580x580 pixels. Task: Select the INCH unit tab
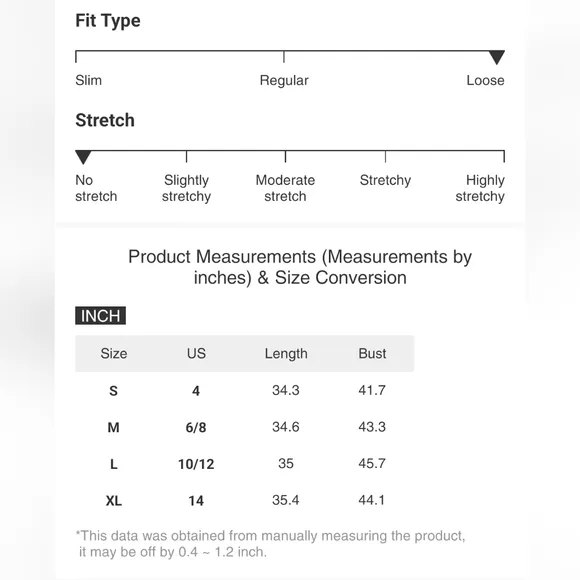click(x=100, y=316)
